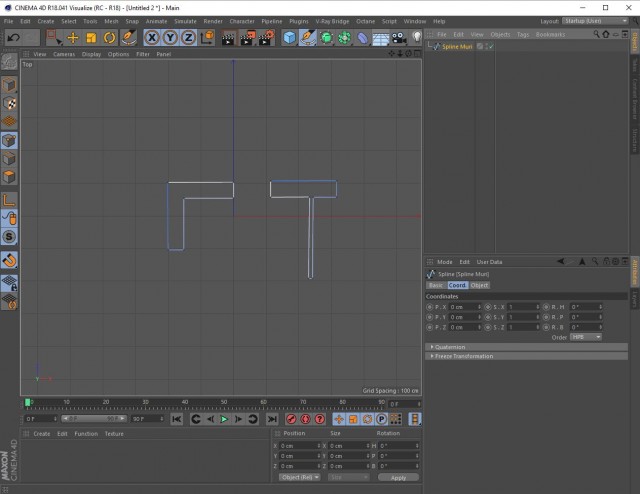Viewport: 640px width, 494px height.
Task: Add a Camera object
Action: pos(399,38)
